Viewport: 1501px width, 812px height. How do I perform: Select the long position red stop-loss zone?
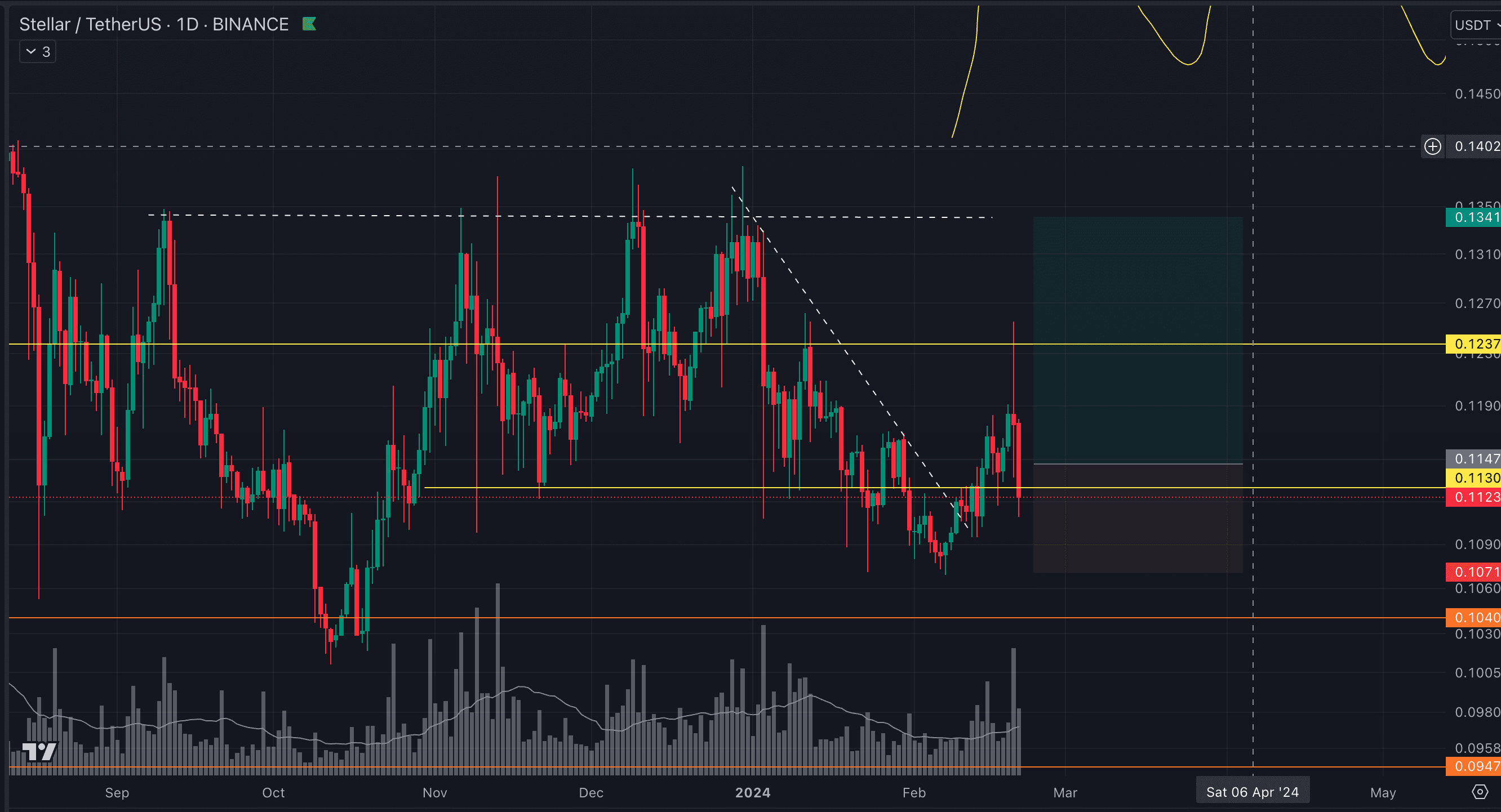[1138, 518]
